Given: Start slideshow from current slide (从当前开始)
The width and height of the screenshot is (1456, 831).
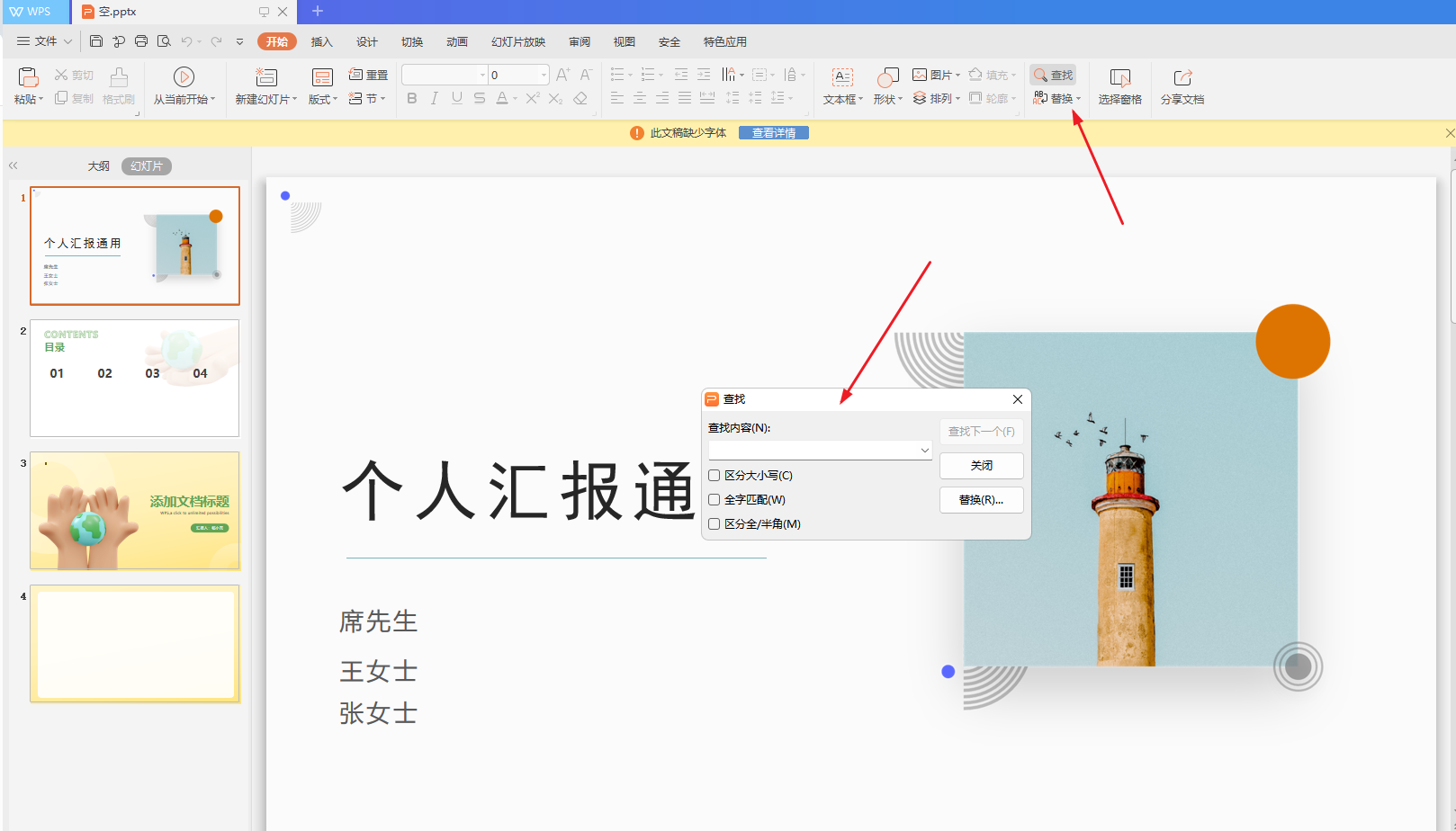Looking at the screenshot, I should click(184, 85).
